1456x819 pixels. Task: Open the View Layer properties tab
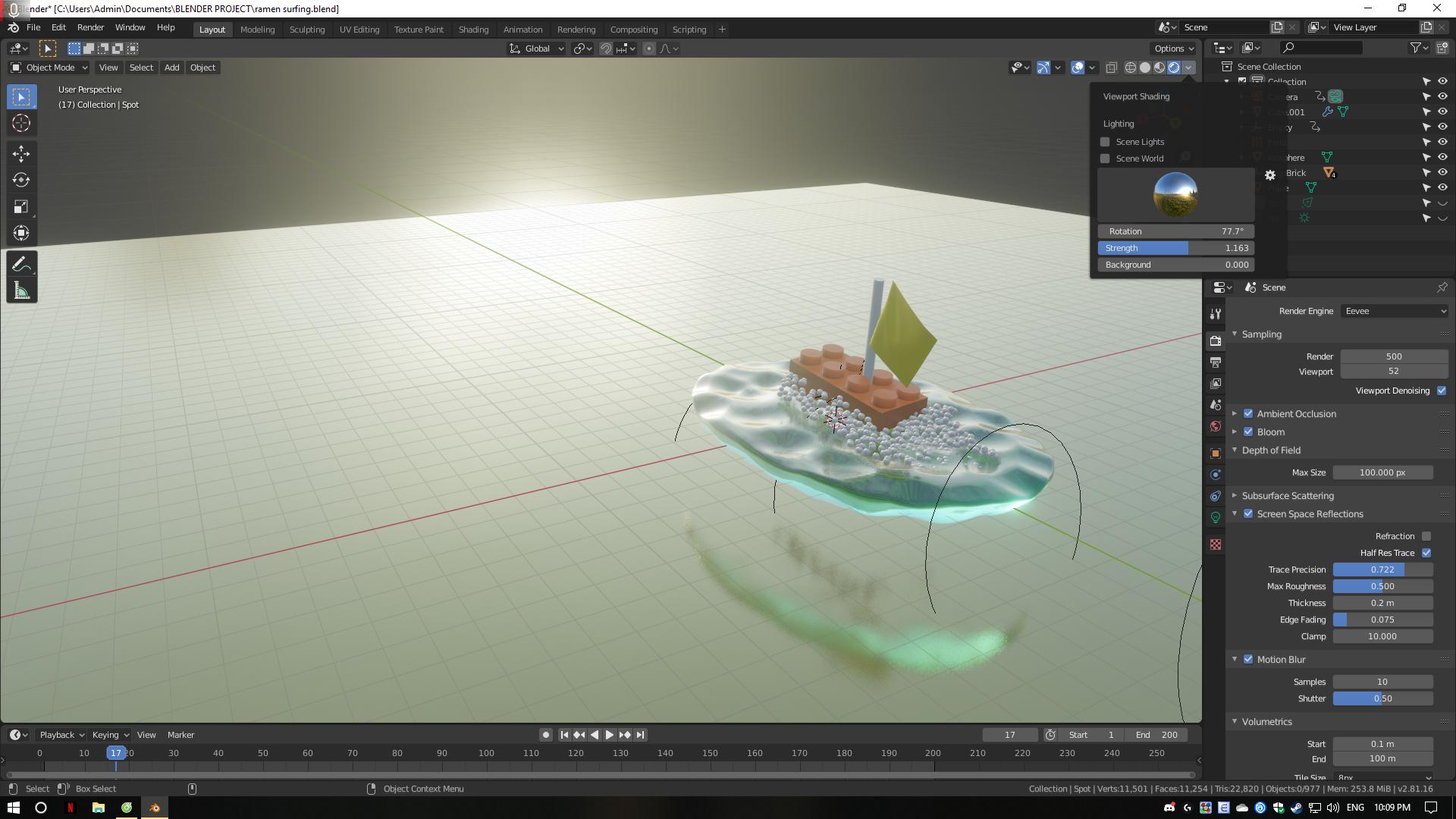pos(1216,383)
